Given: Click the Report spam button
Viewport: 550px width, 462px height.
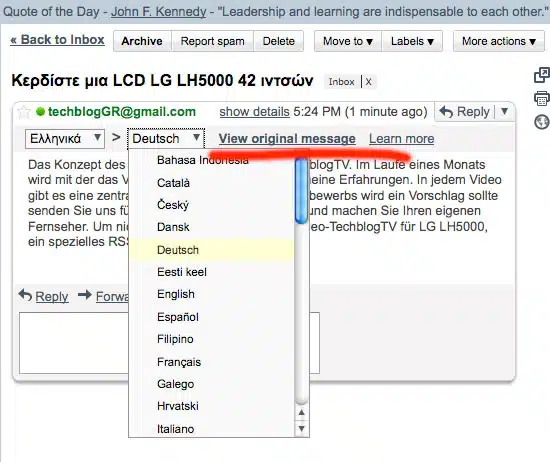Looking at the screenshot, I should pyautogui.click(x=213, y=41).
